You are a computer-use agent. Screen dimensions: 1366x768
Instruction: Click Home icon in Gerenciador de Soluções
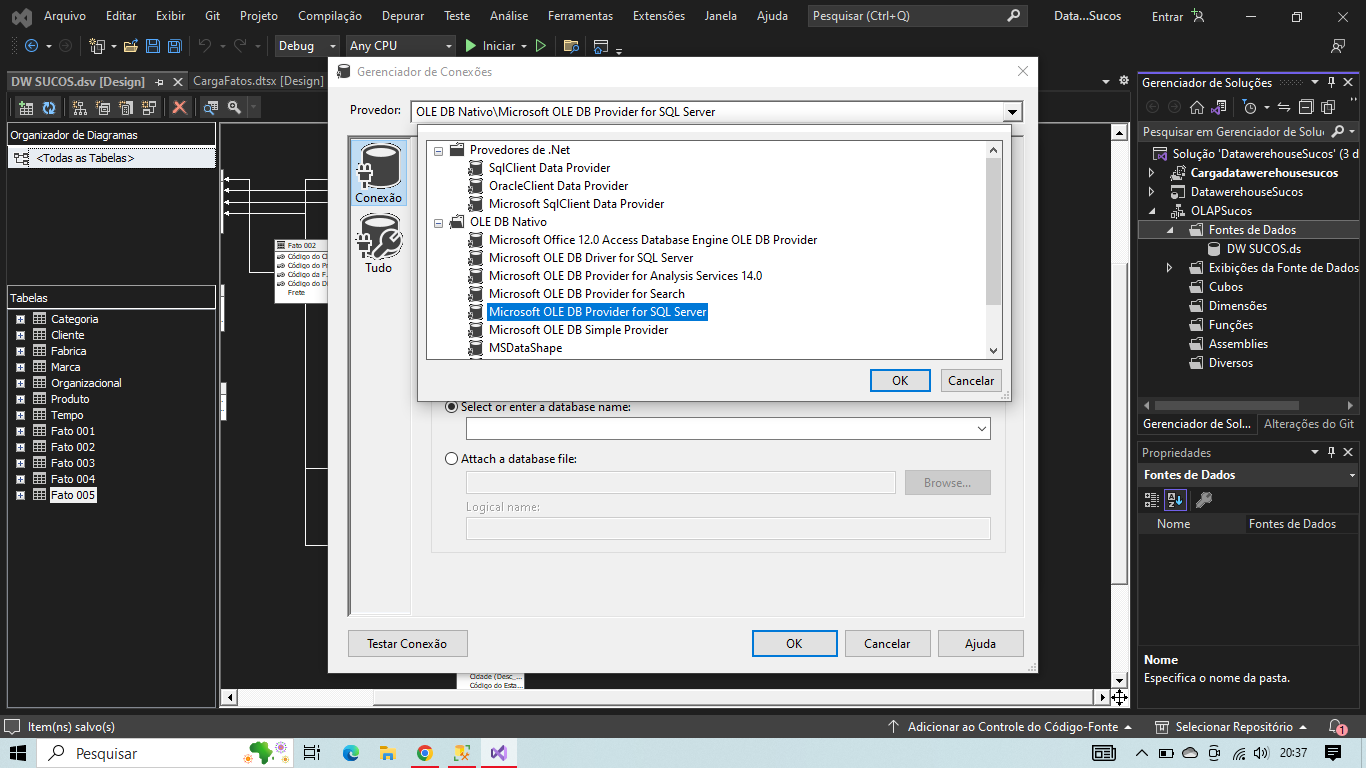1196,107
